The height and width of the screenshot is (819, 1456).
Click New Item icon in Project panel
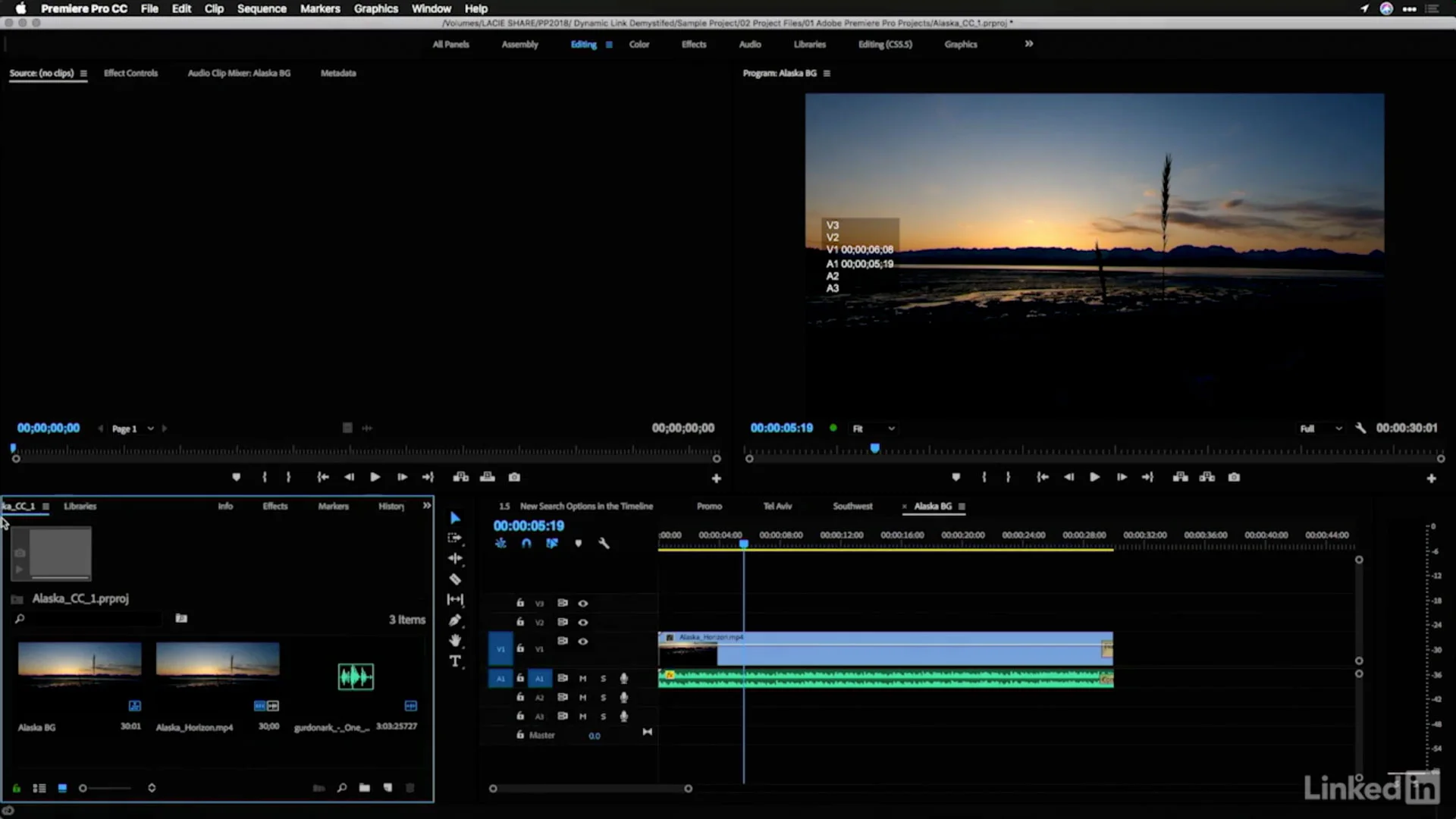(x=388, y=788)
